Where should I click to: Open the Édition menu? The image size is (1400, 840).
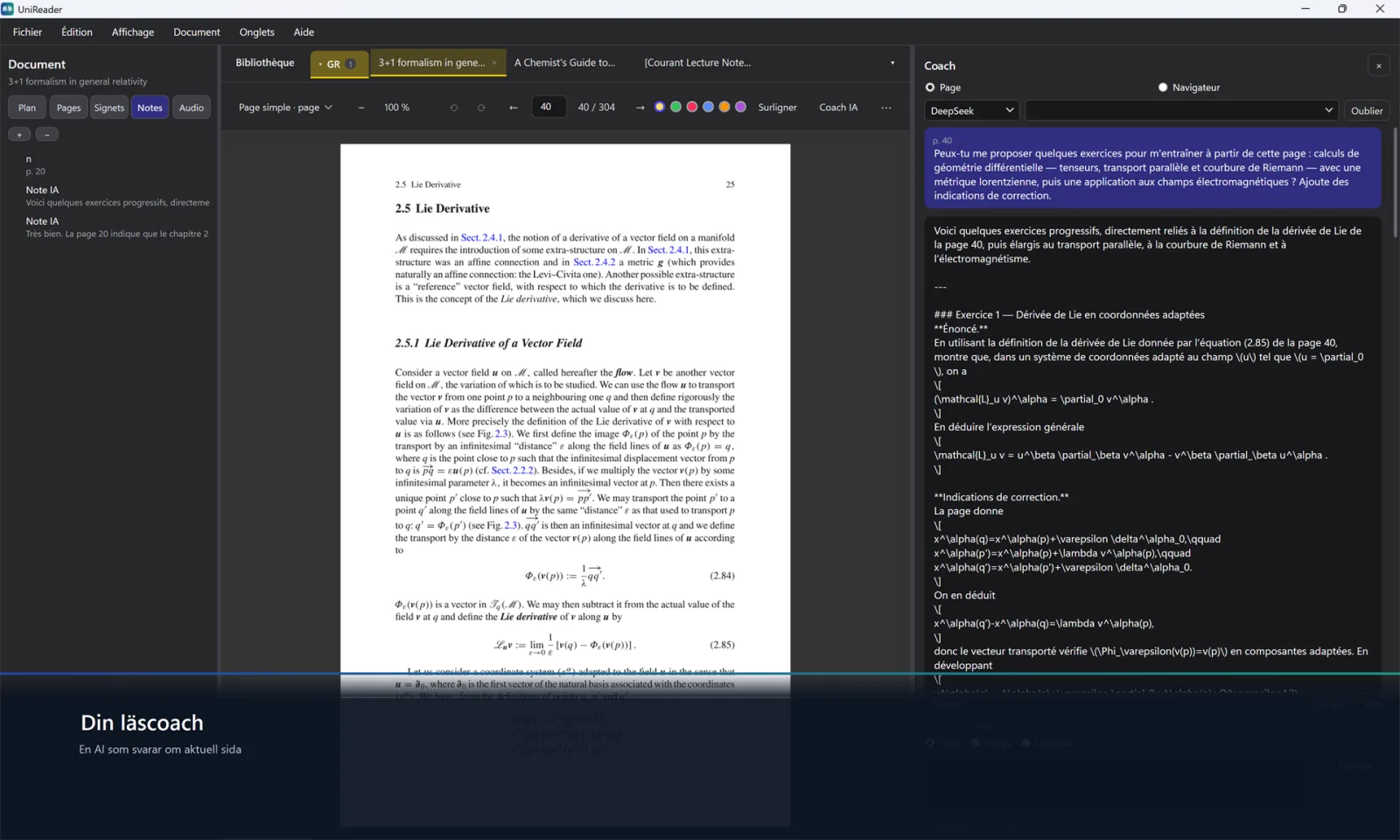77,32
